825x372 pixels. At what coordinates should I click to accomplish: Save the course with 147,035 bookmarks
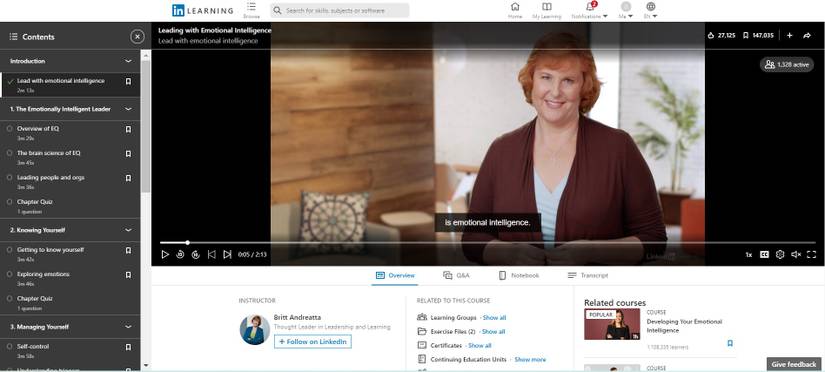[x=758, y=35]
